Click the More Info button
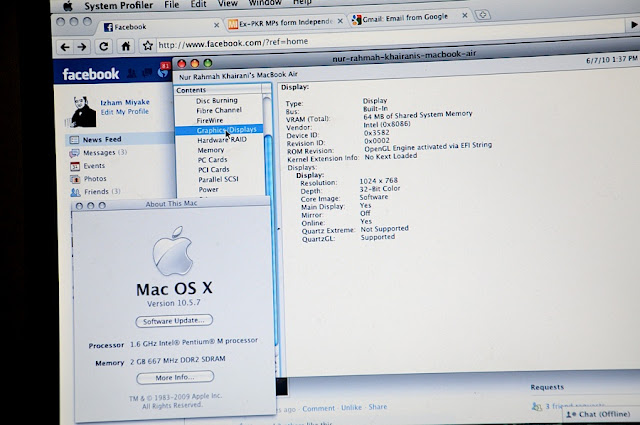The height and width of the screenshot is (425, 640). coord(175,377)
